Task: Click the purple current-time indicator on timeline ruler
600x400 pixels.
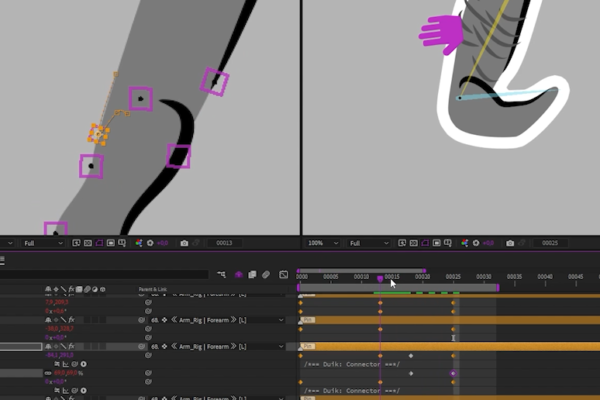Action: 380,278
